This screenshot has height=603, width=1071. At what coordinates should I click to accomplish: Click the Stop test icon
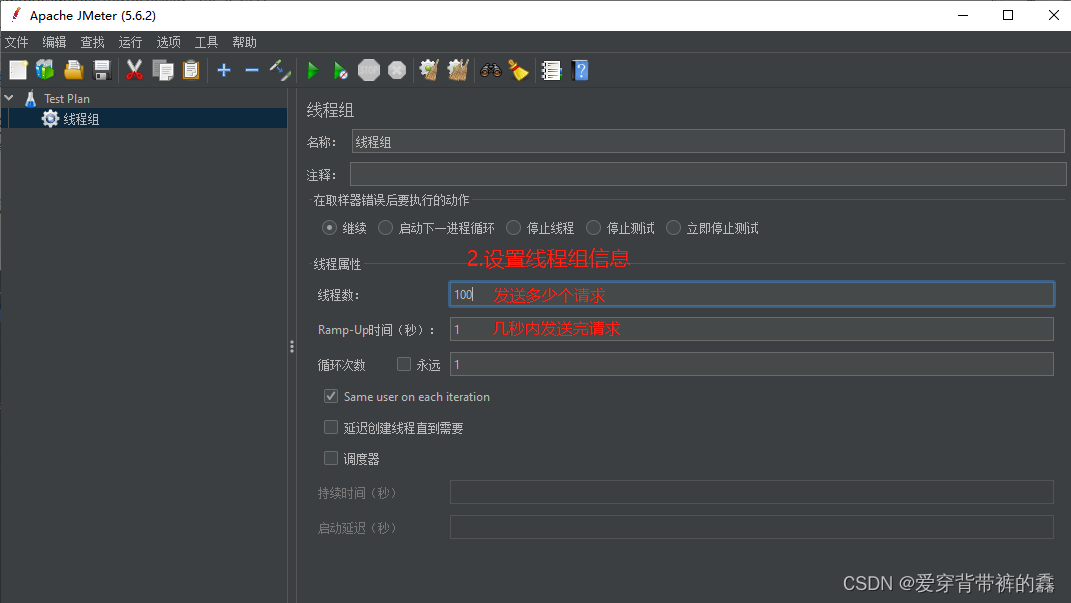(369, 70)
